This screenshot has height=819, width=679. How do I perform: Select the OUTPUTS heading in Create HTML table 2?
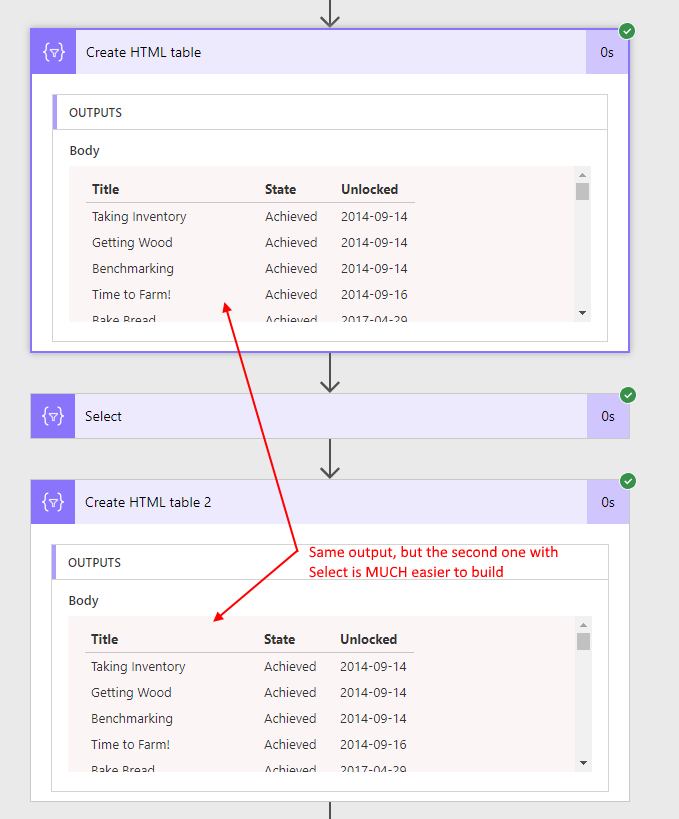94,563
